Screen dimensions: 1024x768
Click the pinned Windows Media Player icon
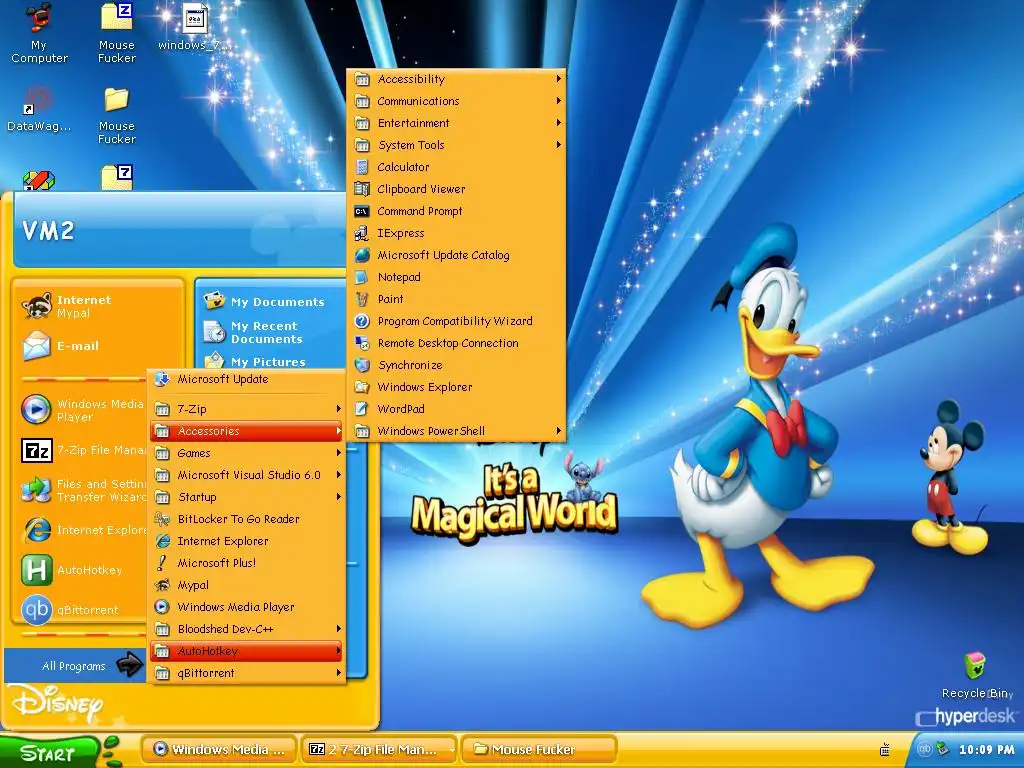pos(37,410)
